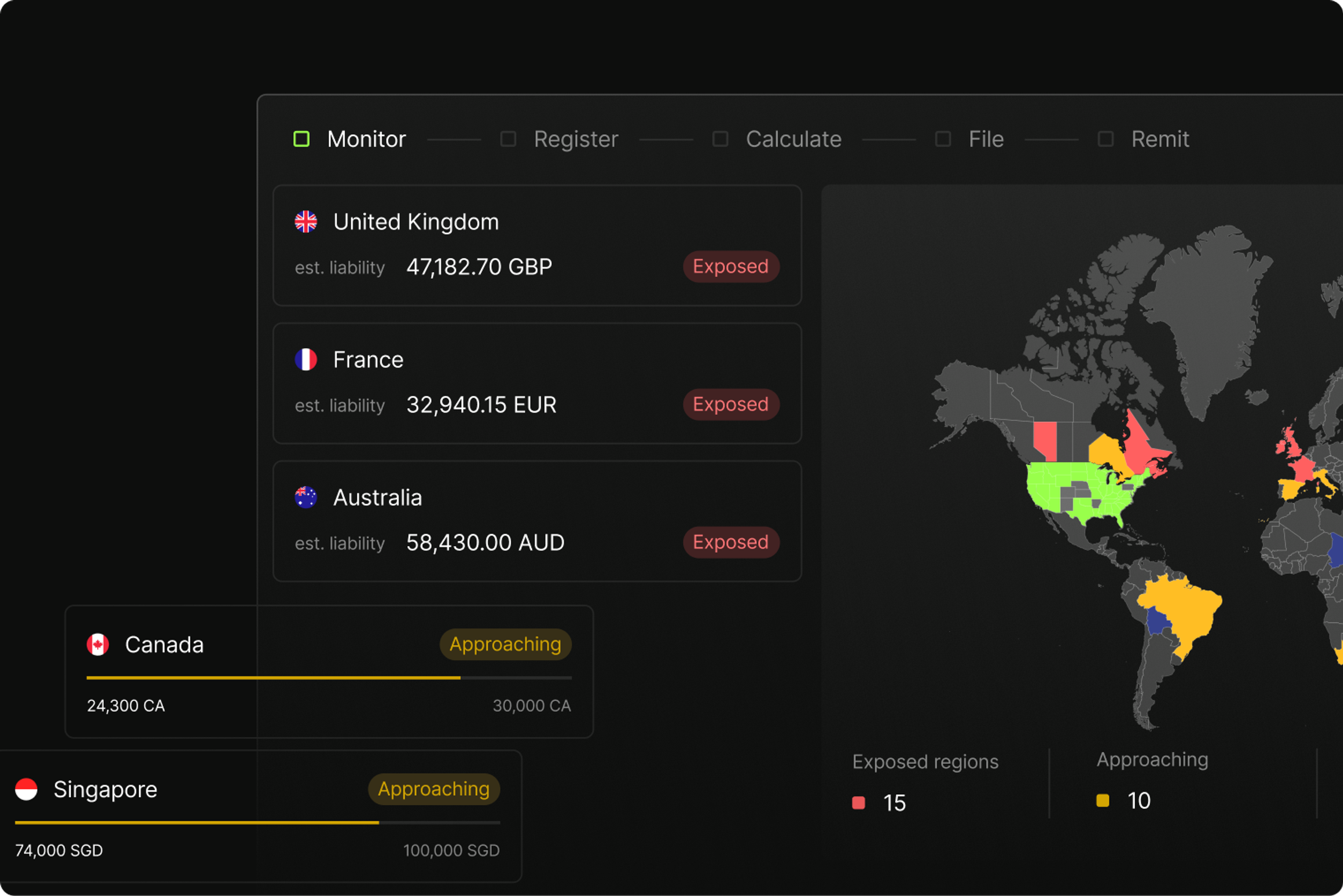Open the Remit step
The width and height of the screenshot is (1343, 896).
[1160, 139]
